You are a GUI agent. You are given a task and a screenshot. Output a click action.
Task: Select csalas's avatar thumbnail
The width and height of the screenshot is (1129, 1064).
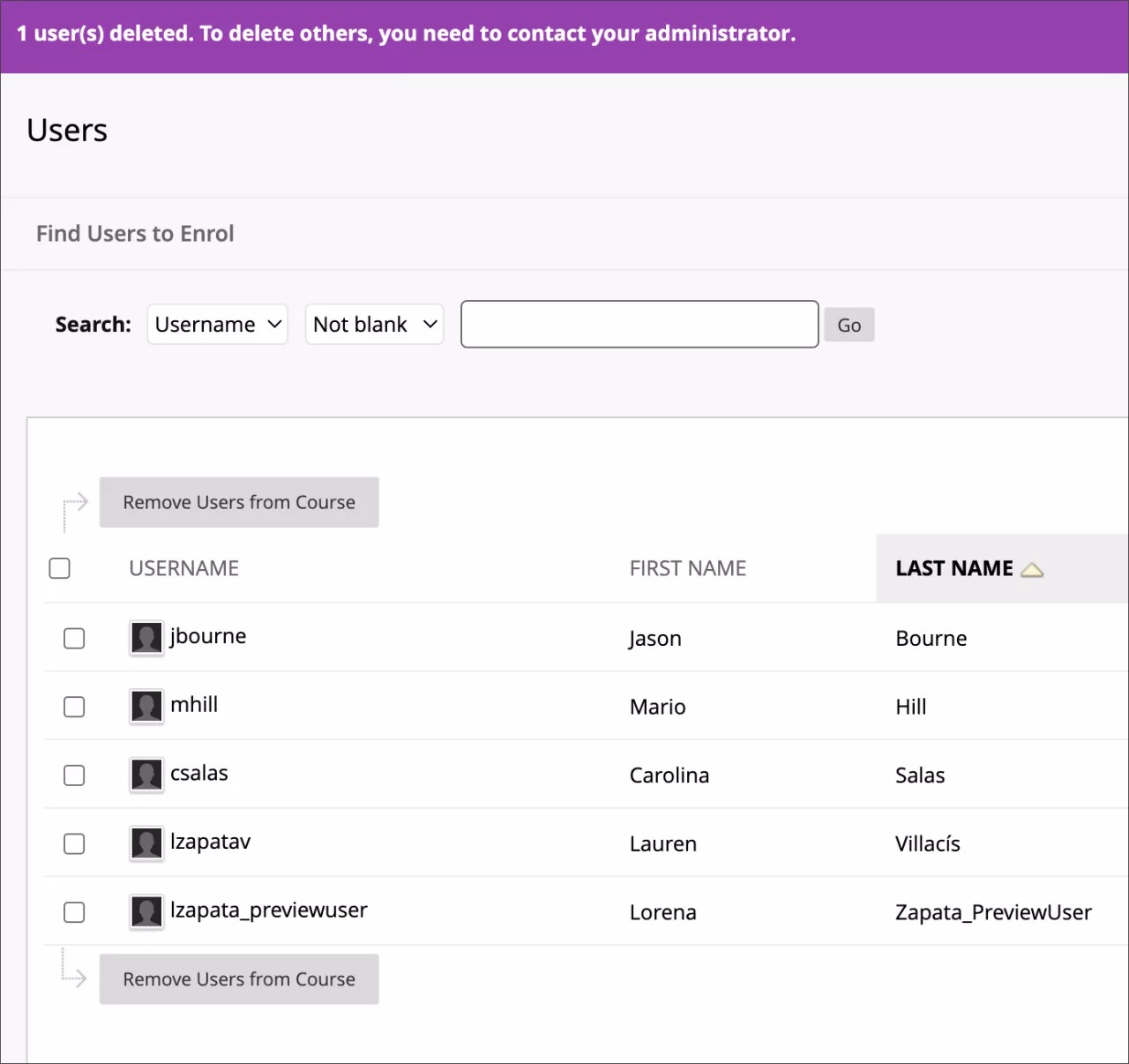tap(146, 775)
